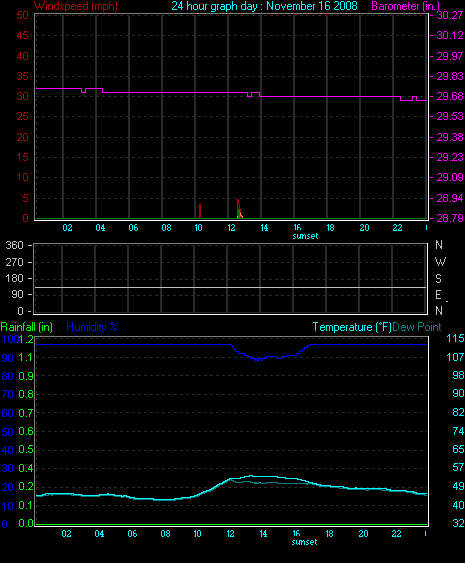
Task: Click the Windspeed (mph) axis title
Action: pos(76,6)
